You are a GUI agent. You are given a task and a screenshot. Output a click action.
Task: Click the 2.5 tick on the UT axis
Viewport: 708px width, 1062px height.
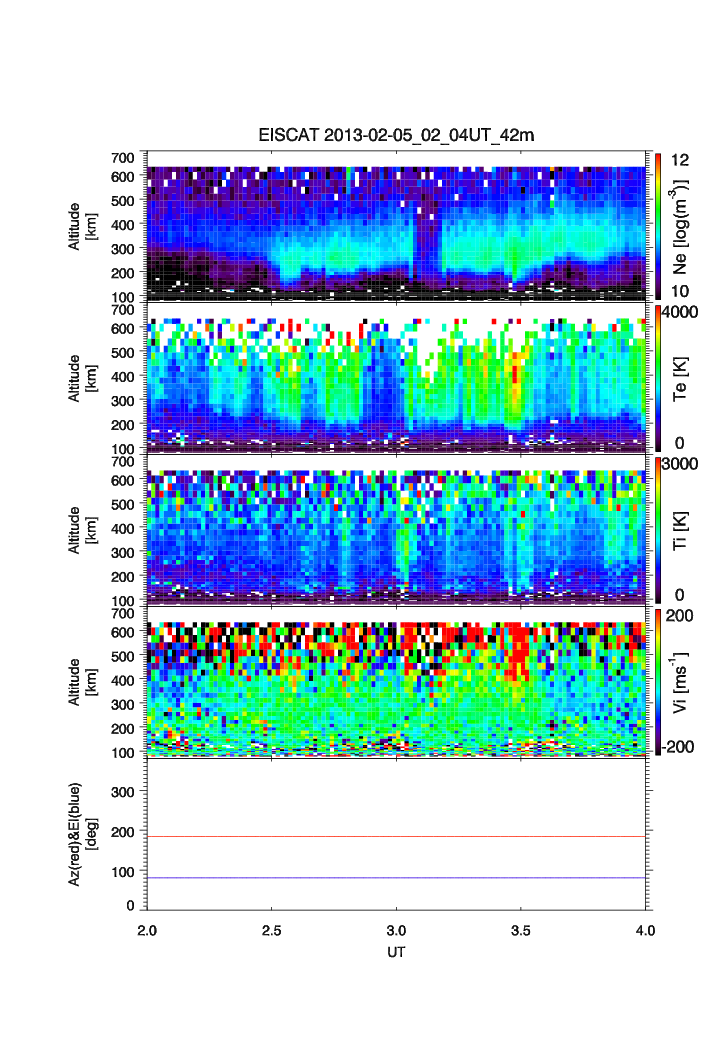tap(272, 931)
